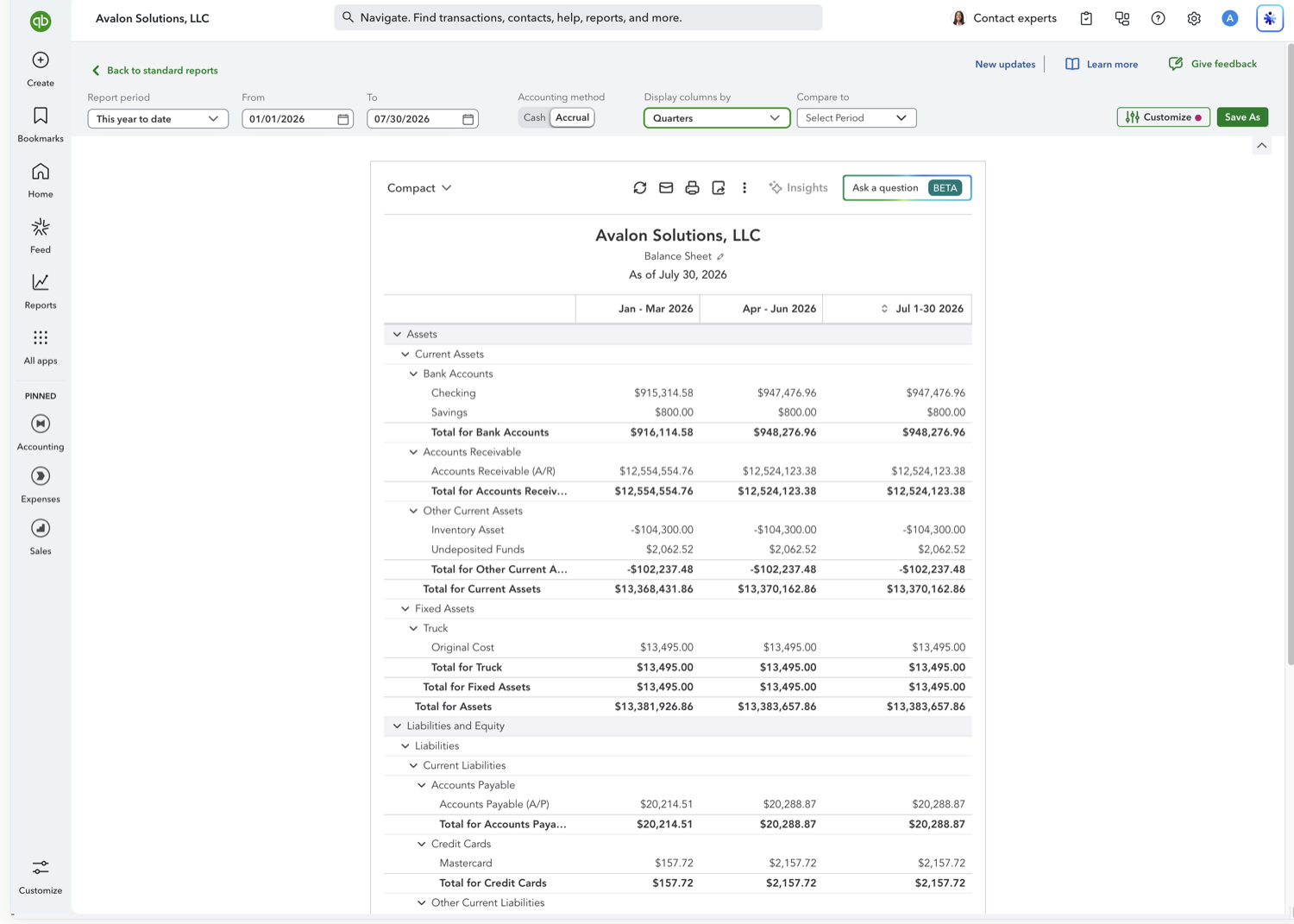Print the balance sheet report
Screen dimensions: 1294x924
[692, 188]
